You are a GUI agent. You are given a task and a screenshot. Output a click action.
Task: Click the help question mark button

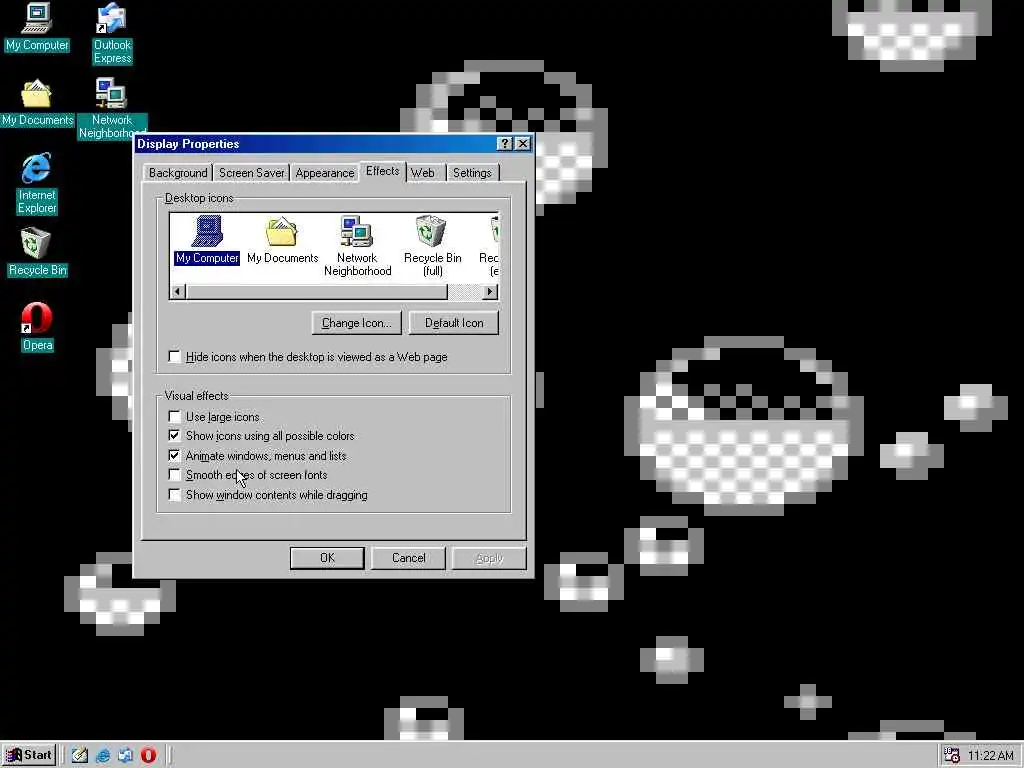point(504,144)
